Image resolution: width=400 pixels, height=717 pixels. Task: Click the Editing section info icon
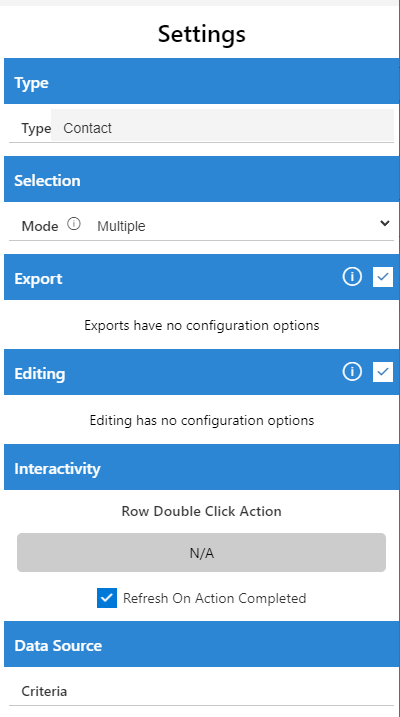tap(352, 372)
